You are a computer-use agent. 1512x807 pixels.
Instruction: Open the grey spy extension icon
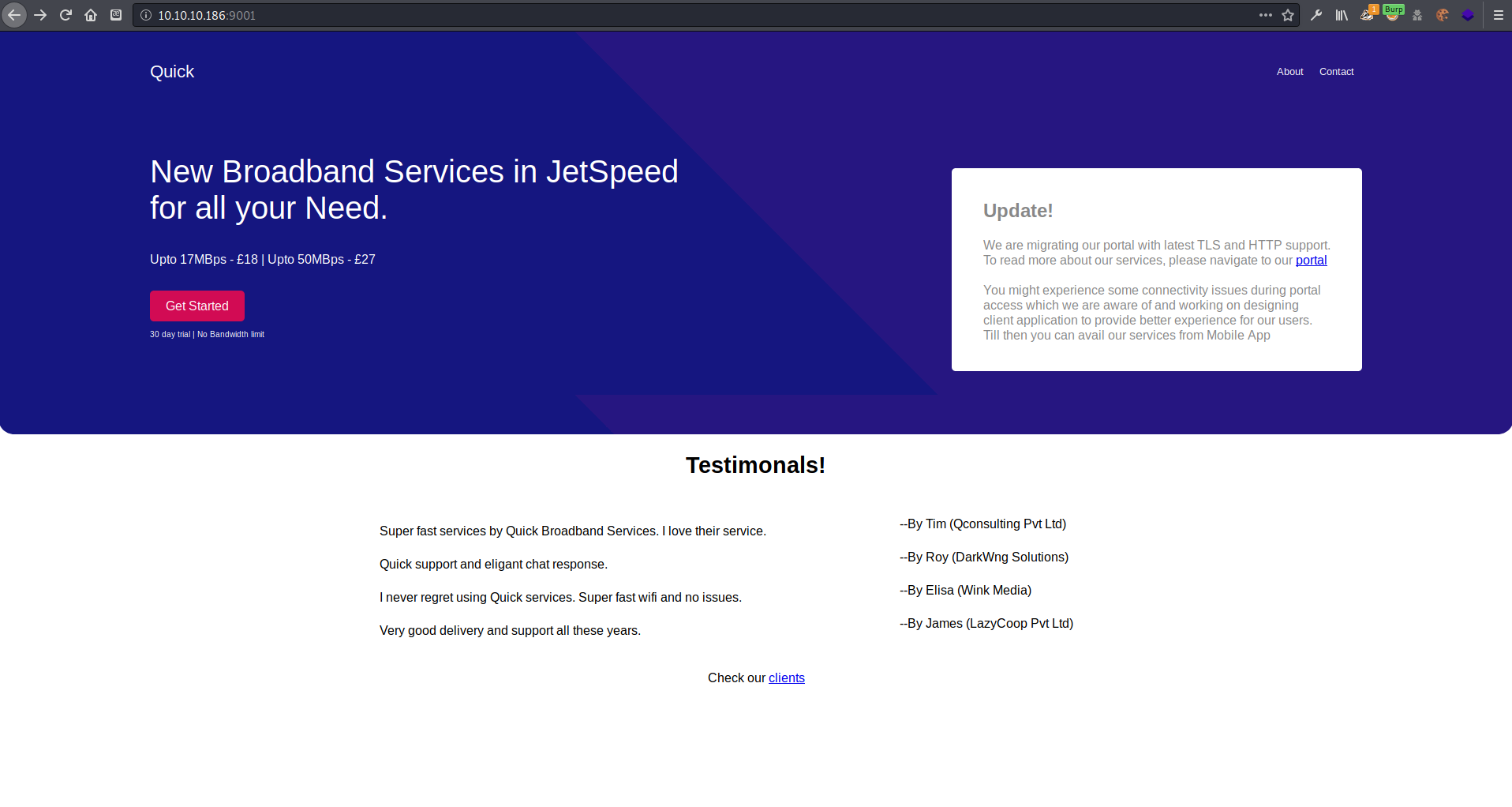[x=1417, y=15]
